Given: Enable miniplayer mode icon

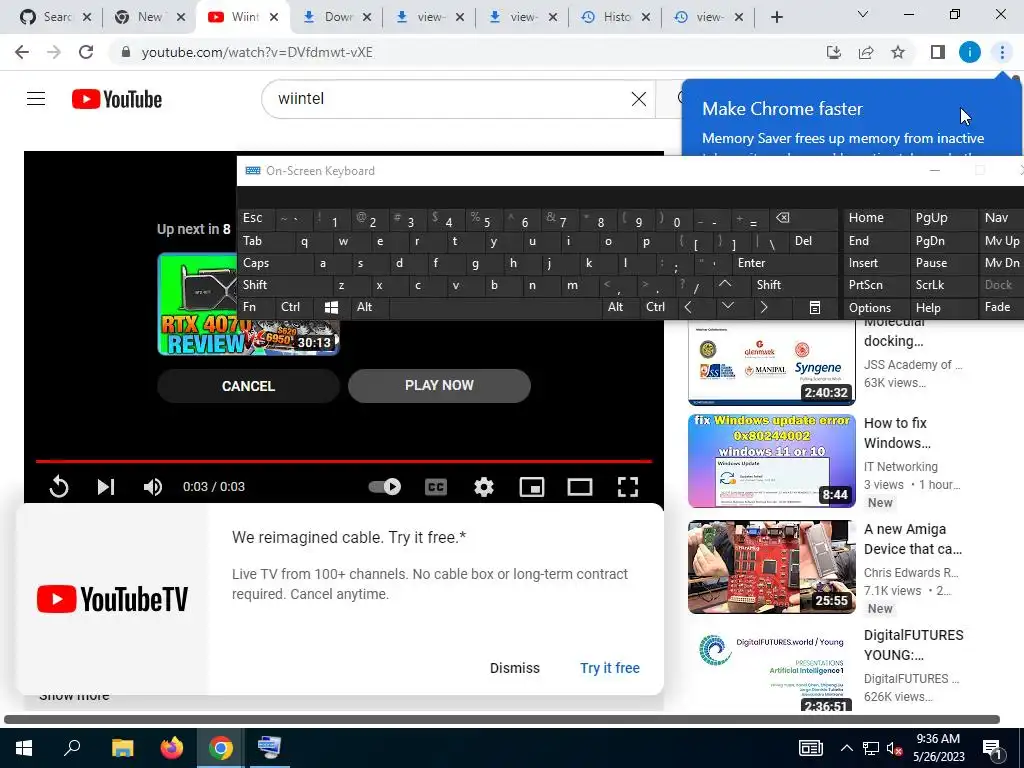Looking at the screenshot, I should (x=532, y=487).
